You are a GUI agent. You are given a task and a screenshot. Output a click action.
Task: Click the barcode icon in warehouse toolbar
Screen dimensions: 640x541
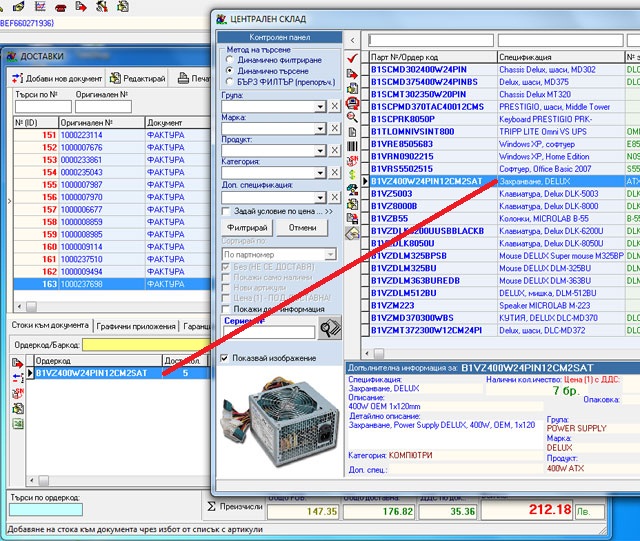tap(352, 146)
